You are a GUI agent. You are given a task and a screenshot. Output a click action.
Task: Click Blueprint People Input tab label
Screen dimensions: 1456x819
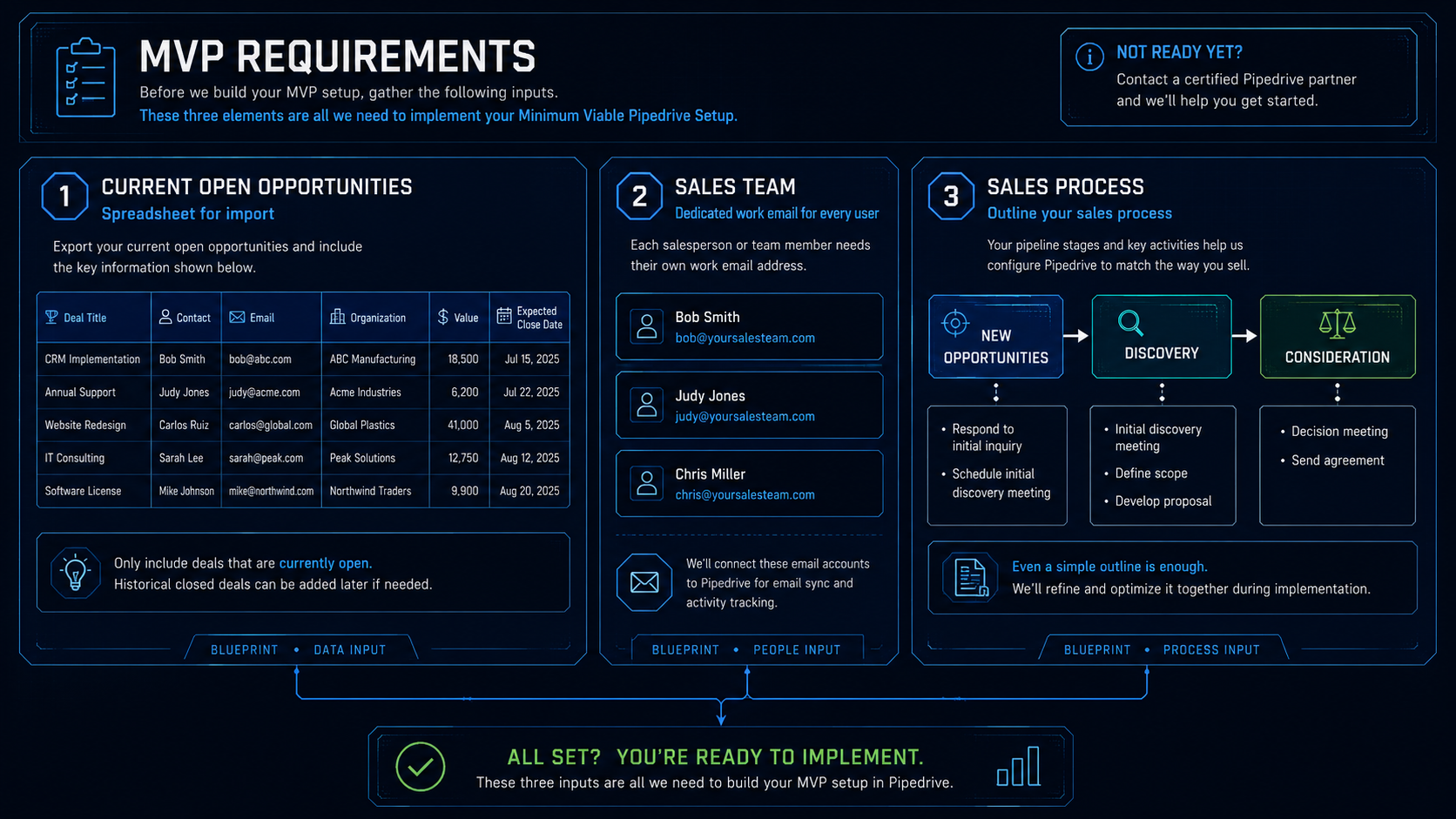pyautogui.click(x=746, y=650)
